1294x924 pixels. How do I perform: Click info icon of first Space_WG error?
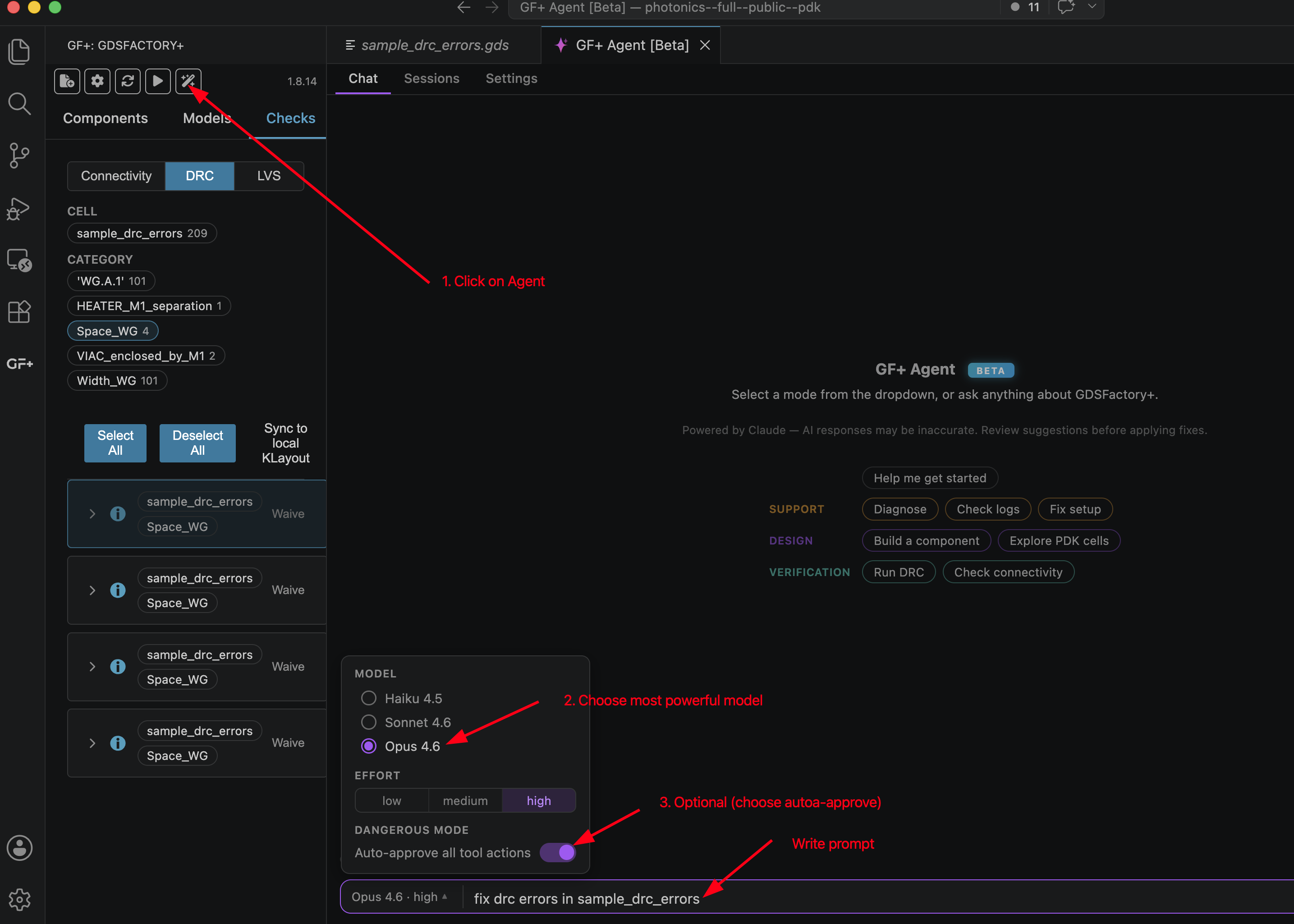(x=118, y=514)
